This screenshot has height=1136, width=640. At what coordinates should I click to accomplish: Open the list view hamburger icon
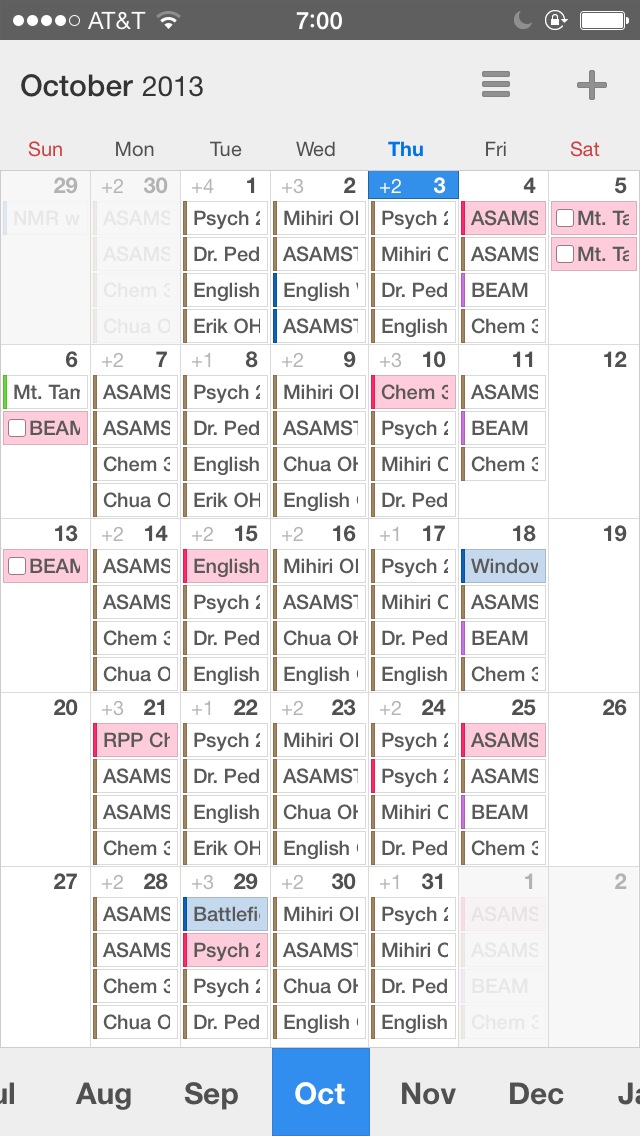coord(496,85)
